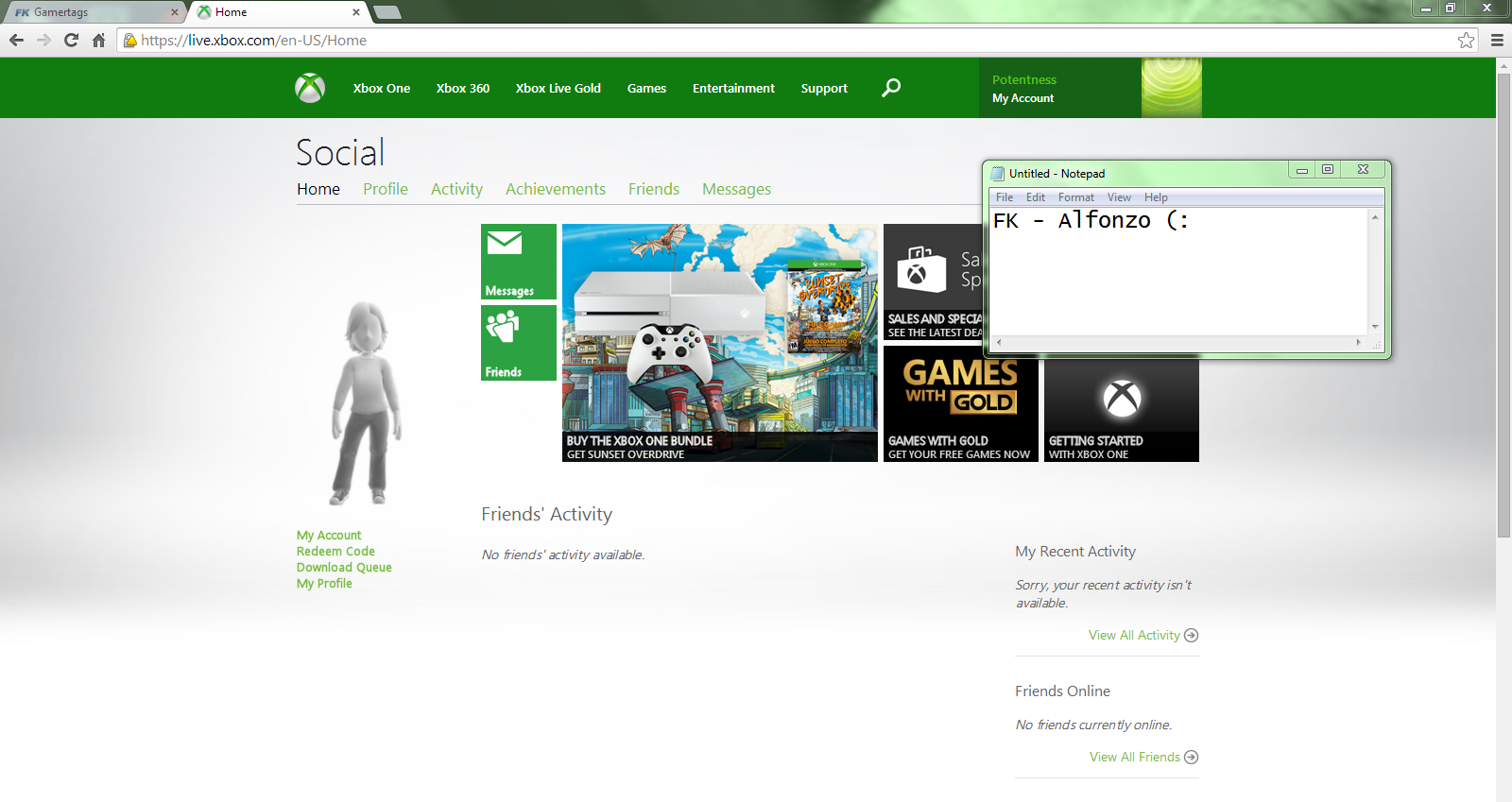Click the Notepad horizontal scrollbar right arrow
Image resolution: width=1512 pixels, height=802 pixels.
pos(1359,342)
